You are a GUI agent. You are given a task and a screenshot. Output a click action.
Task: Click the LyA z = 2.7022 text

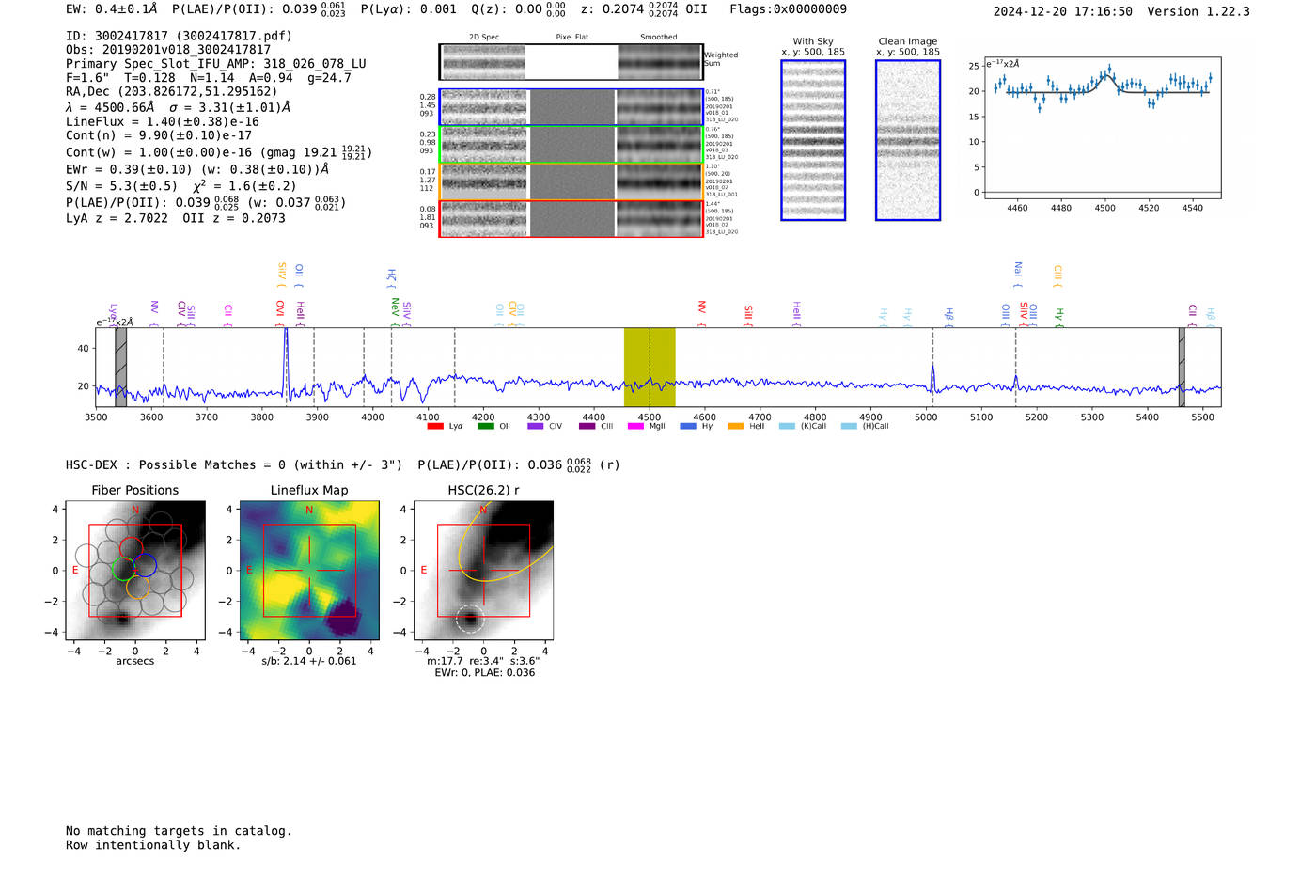click(x=117, y=218)
